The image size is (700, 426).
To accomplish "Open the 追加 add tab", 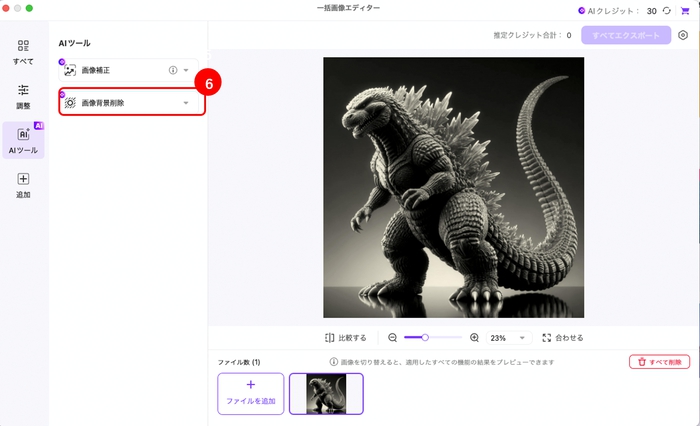I will point(23,185).
